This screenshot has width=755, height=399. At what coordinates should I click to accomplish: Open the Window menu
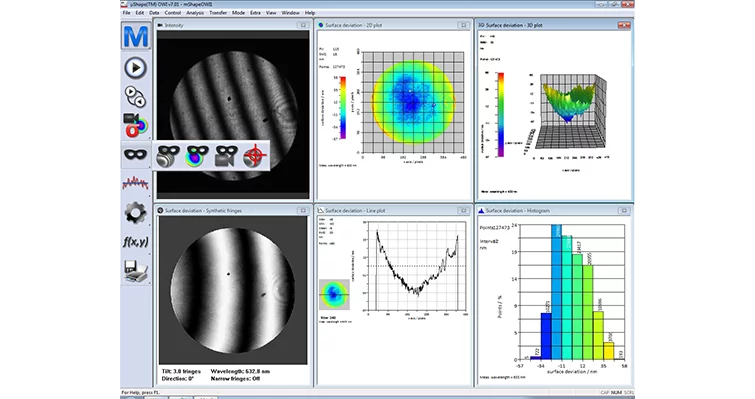point(290,13)
